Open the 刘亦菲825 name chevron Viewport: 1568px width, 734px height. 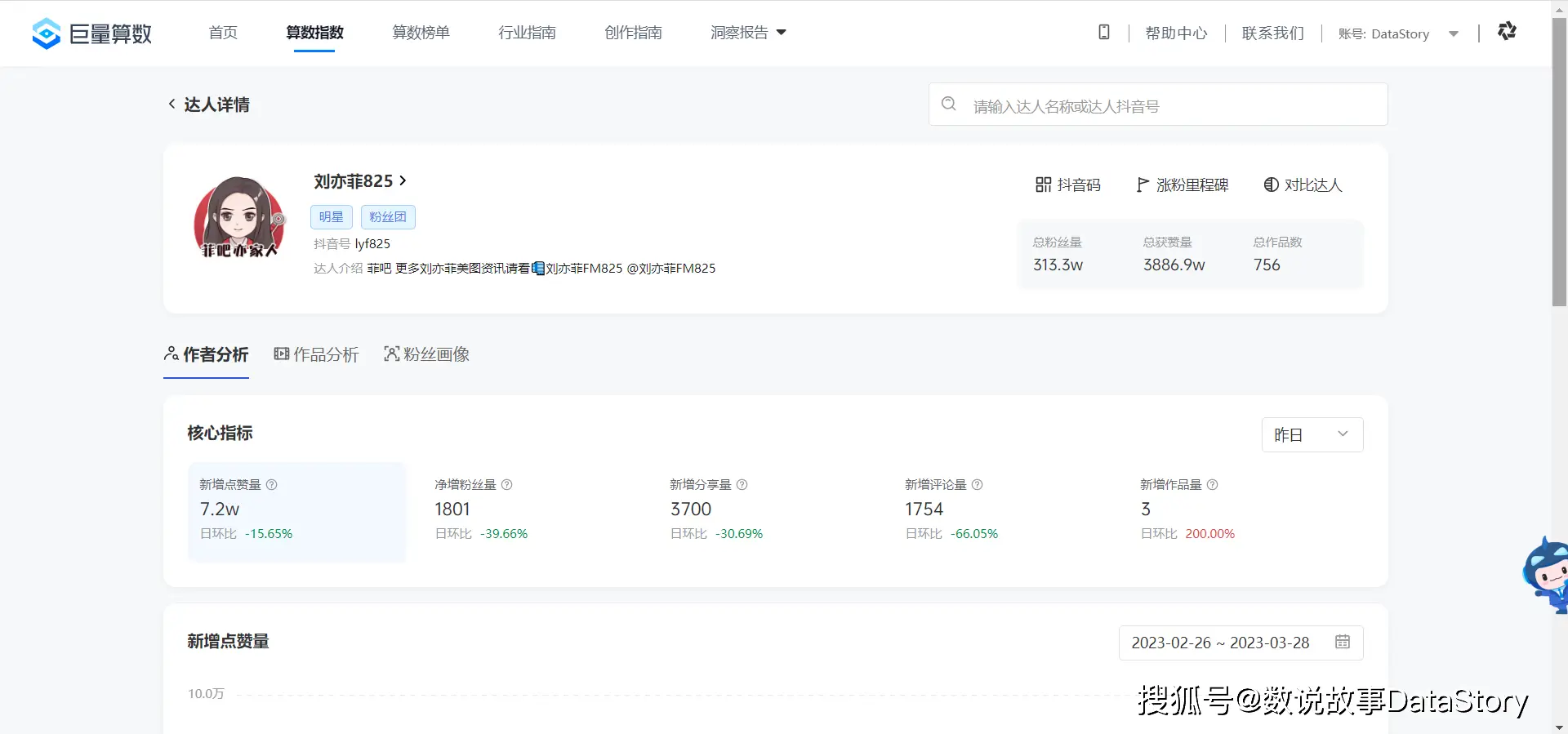click(403, 180)
